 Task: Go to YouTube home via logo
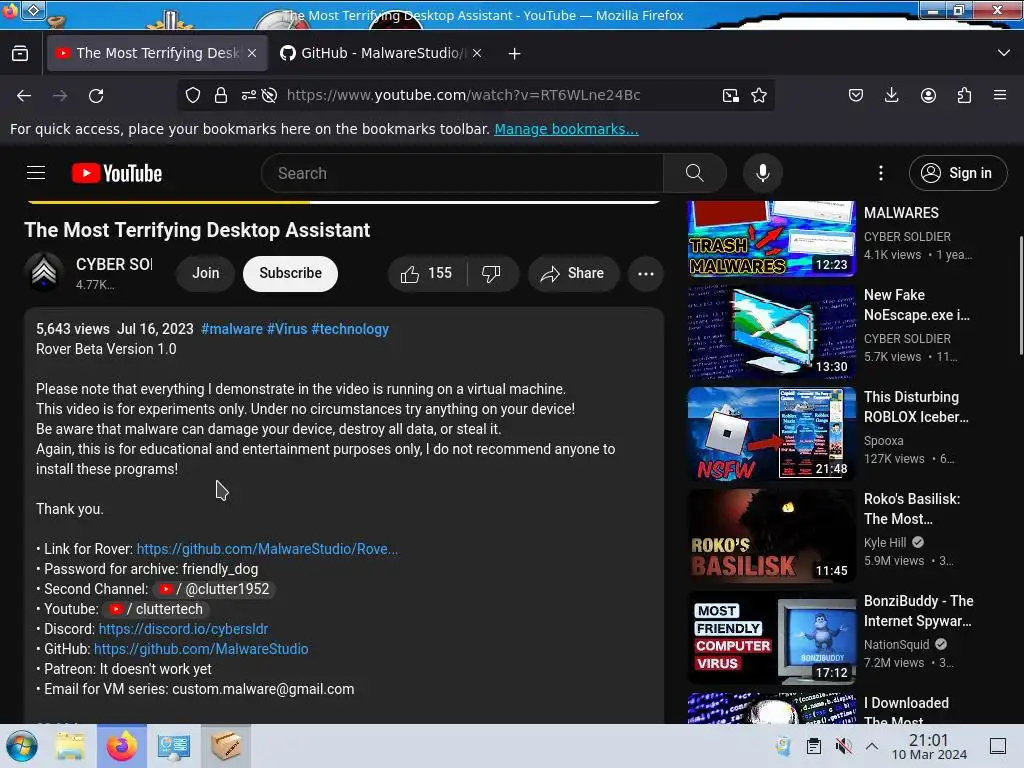(117, 173)
